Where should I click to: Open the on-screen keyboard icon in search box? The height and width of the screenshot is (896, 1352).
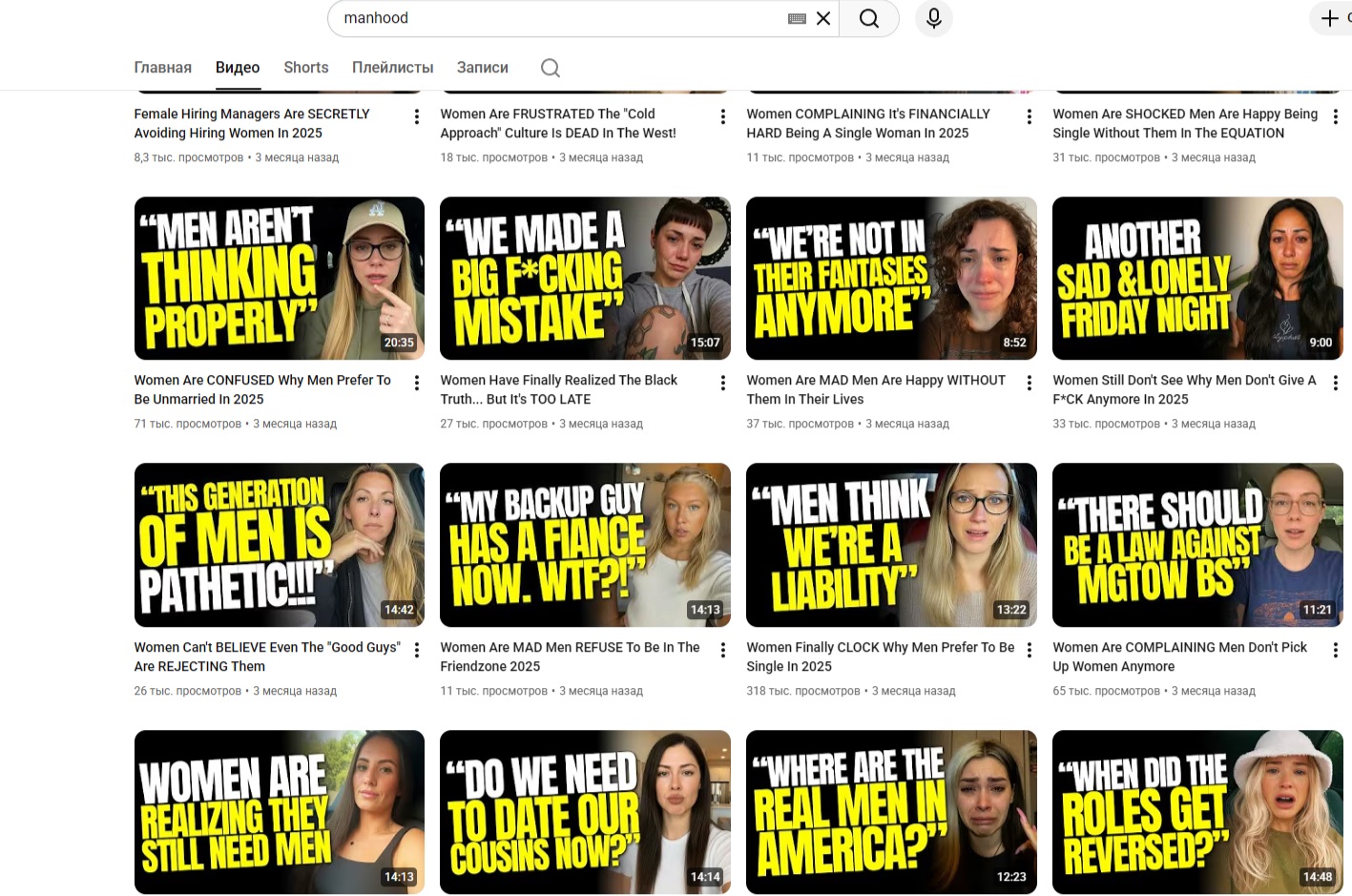797,18
